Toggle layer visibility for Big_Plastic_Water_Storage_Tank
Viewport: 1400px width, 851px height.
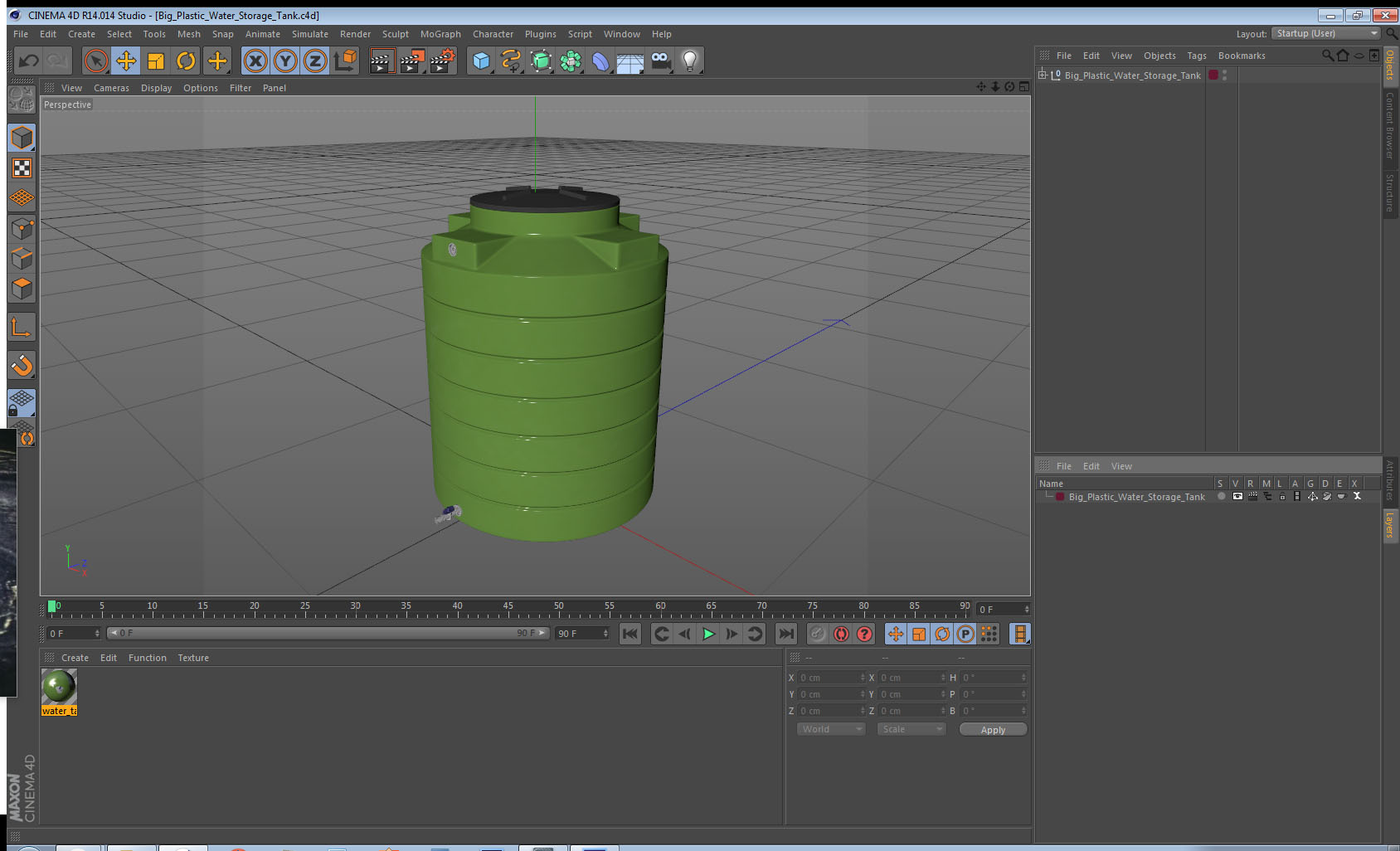(x=1236, y=497)
